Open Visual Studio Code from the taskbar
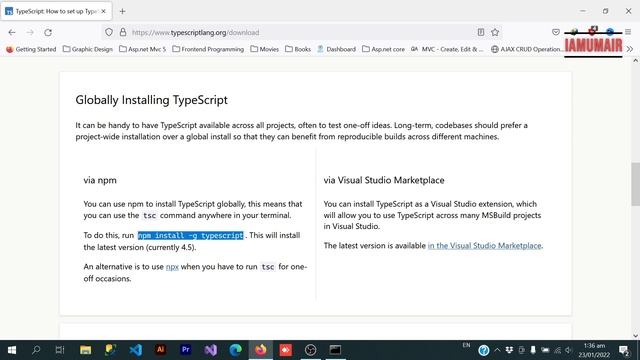The height and width of the screenshot is (360, 640). click(136, 350)
